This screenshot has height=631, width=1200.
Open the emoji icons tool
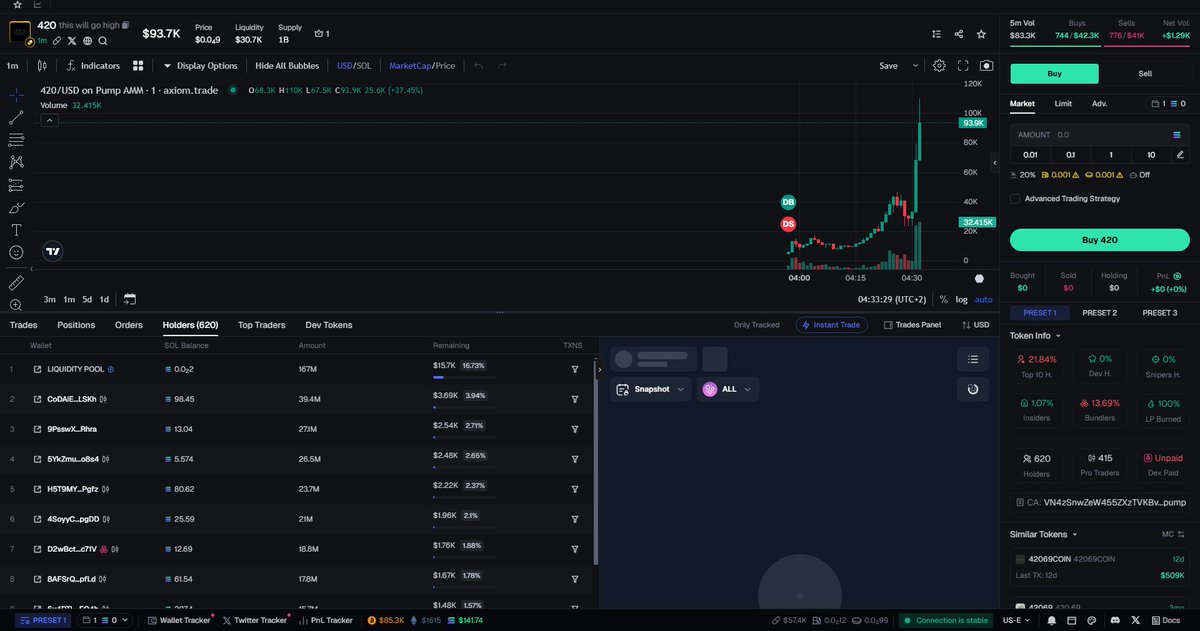16,253
